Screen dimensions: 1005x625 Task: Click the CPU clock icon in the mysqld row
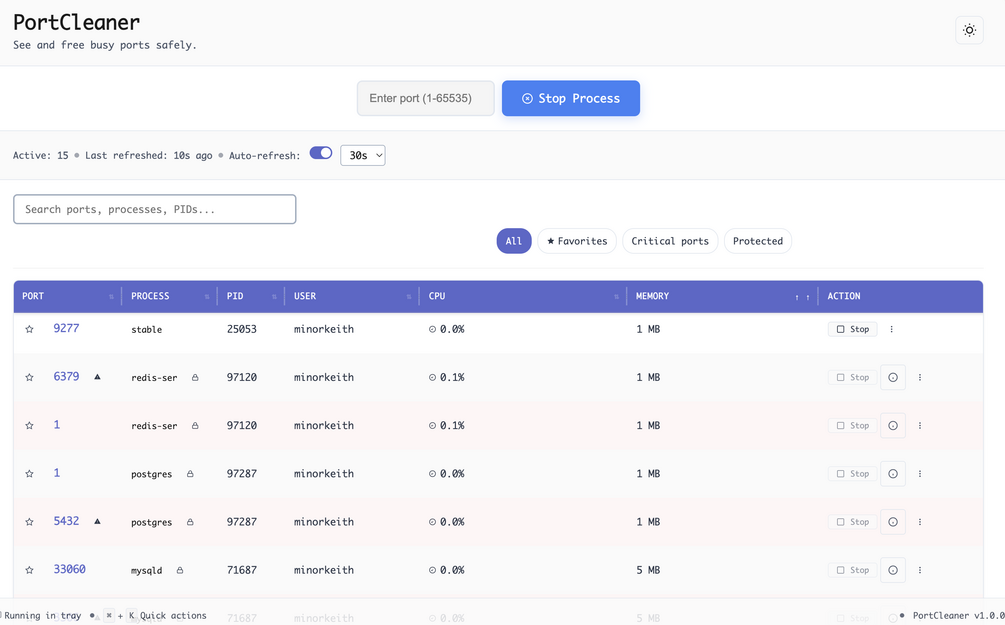pos(433,570)
